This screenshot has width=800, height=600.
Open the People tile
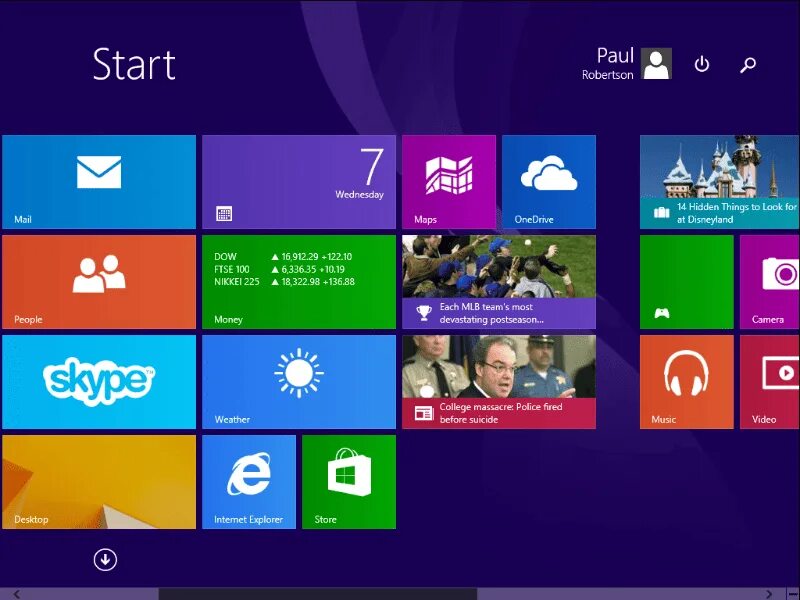click(99, 282)
